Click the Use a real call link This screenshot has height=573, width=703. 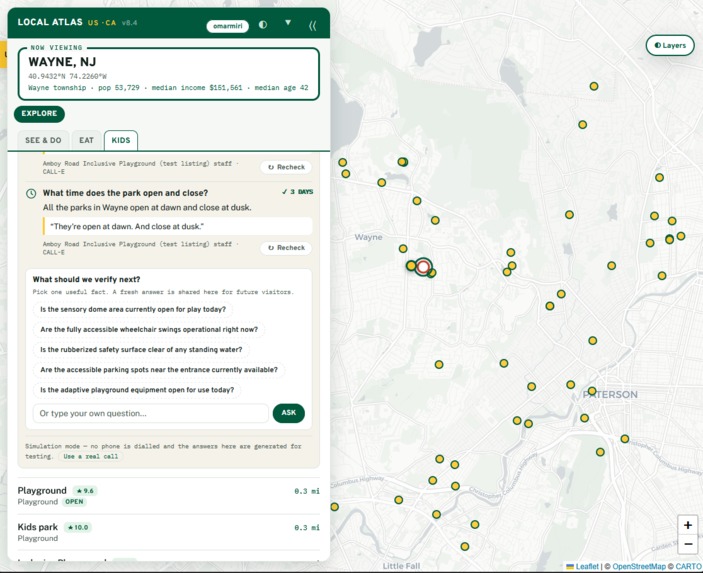click(x=91, y=456)
